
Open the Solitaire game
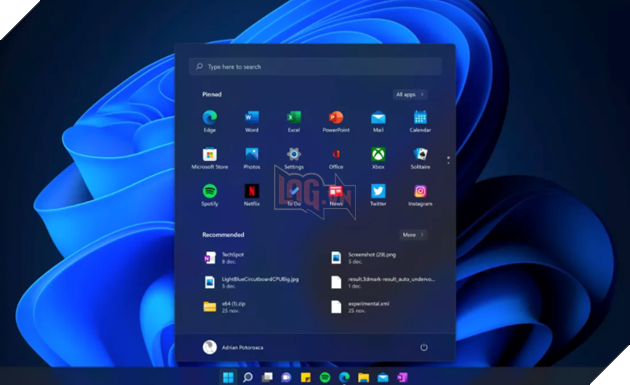point(420,158)
